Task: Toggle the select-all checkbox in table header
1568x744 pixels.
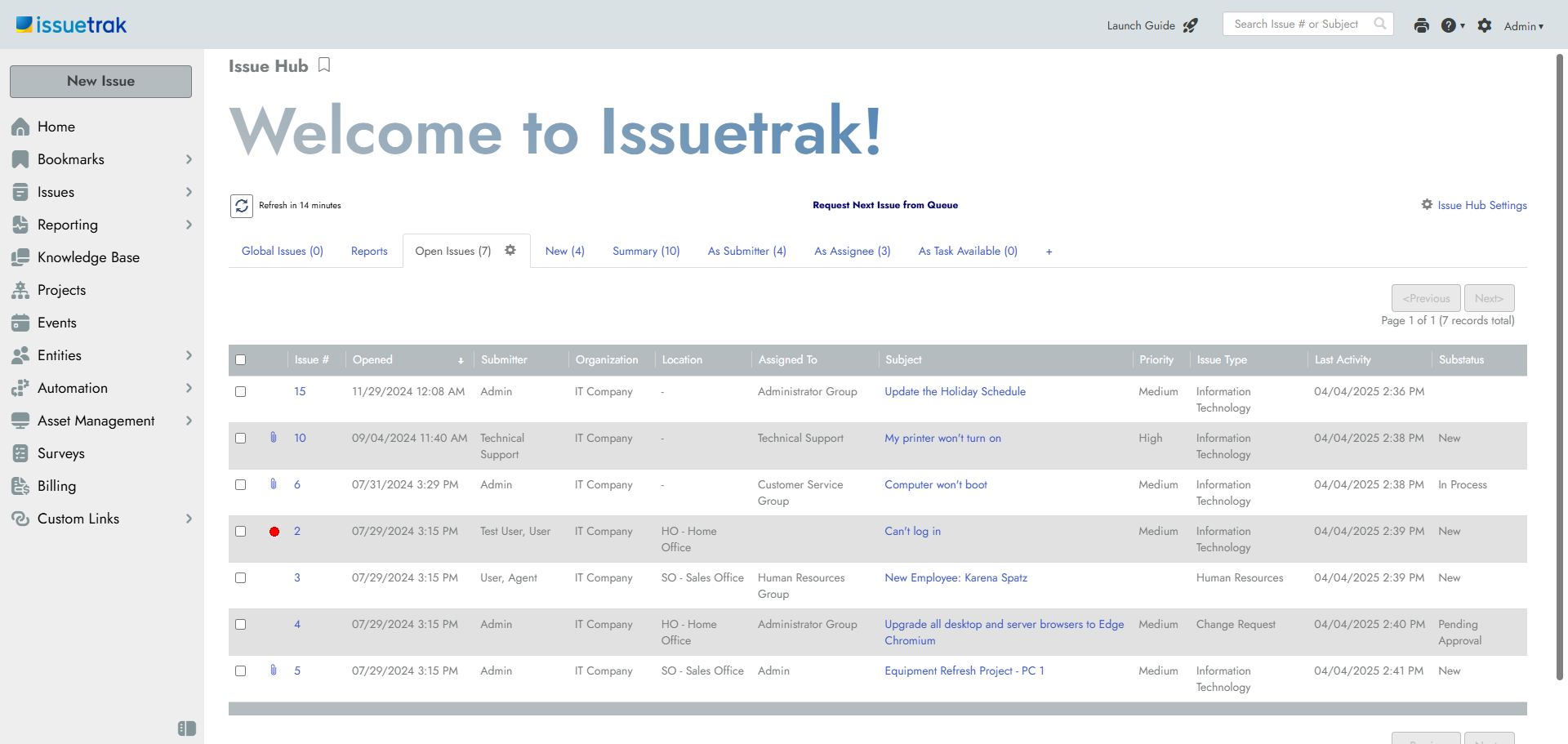Action: [240, 359]
